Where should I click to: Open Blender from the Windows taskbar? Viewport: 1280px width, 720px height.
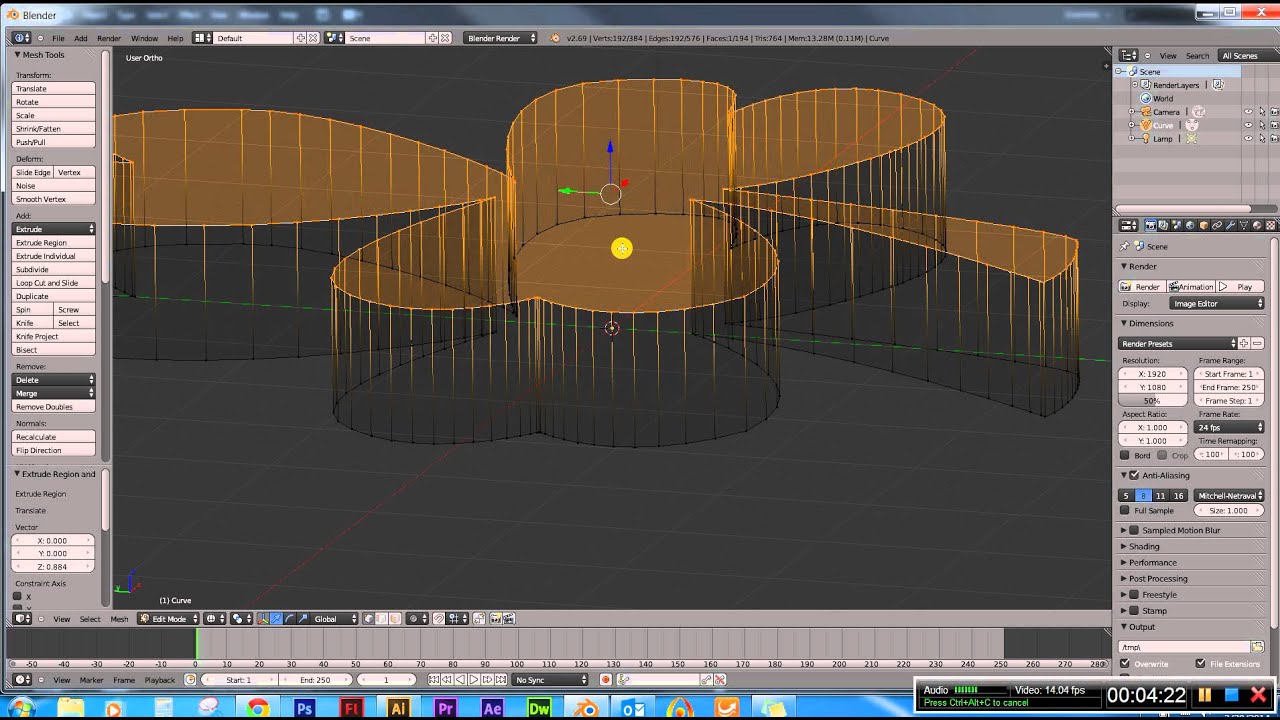click(587, 709)
